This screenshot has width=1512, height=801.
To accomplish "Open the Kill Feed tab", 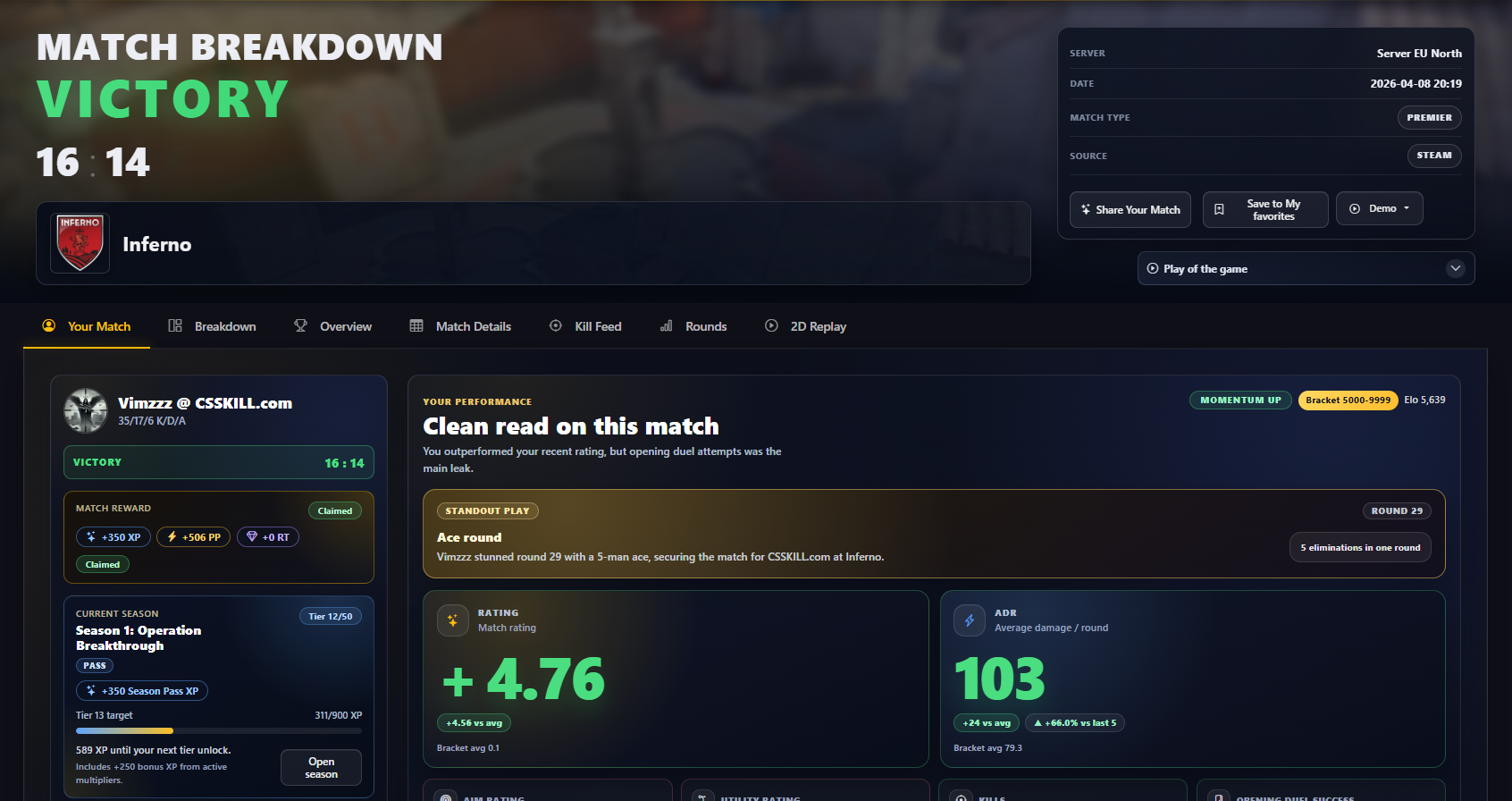I will tap(585, 326).
